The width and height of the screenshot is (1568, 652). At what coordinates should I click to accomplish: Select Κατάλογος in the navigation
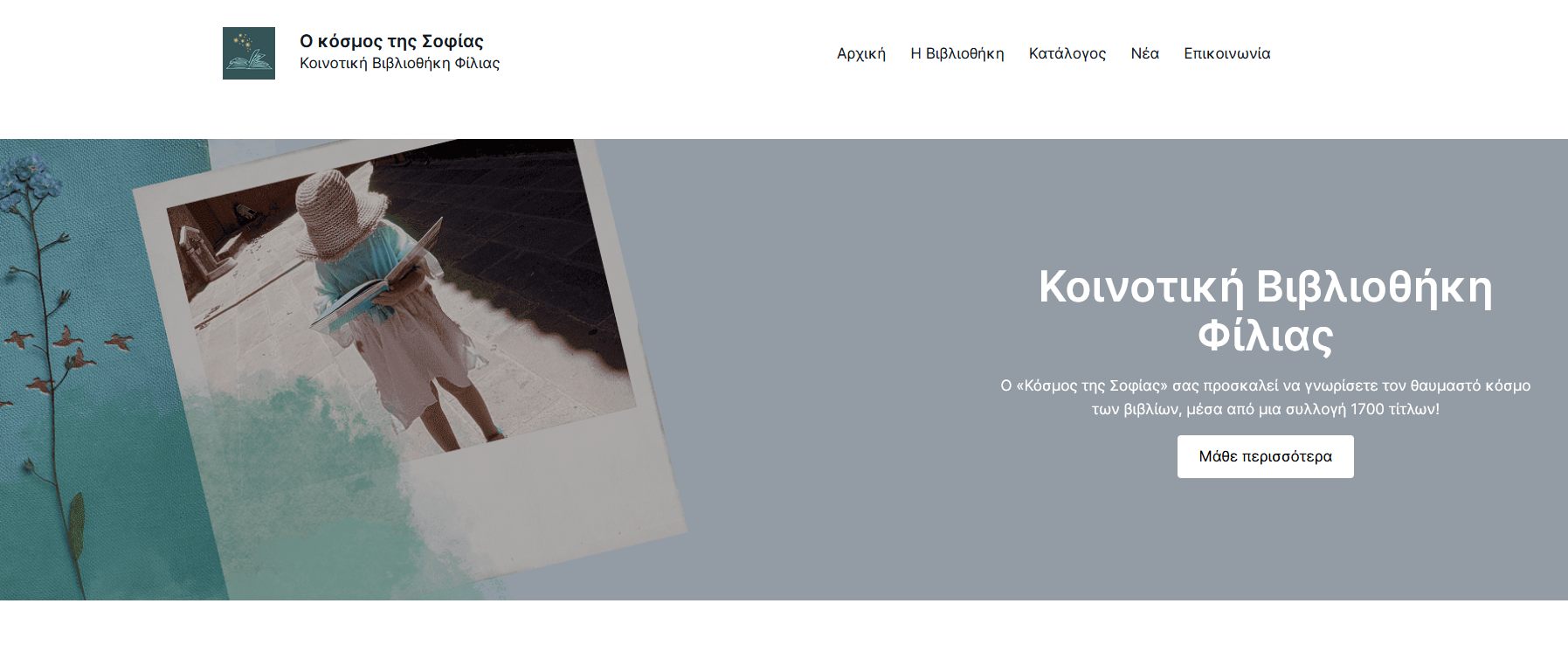pyautogui.click(x=1067, y=53)
